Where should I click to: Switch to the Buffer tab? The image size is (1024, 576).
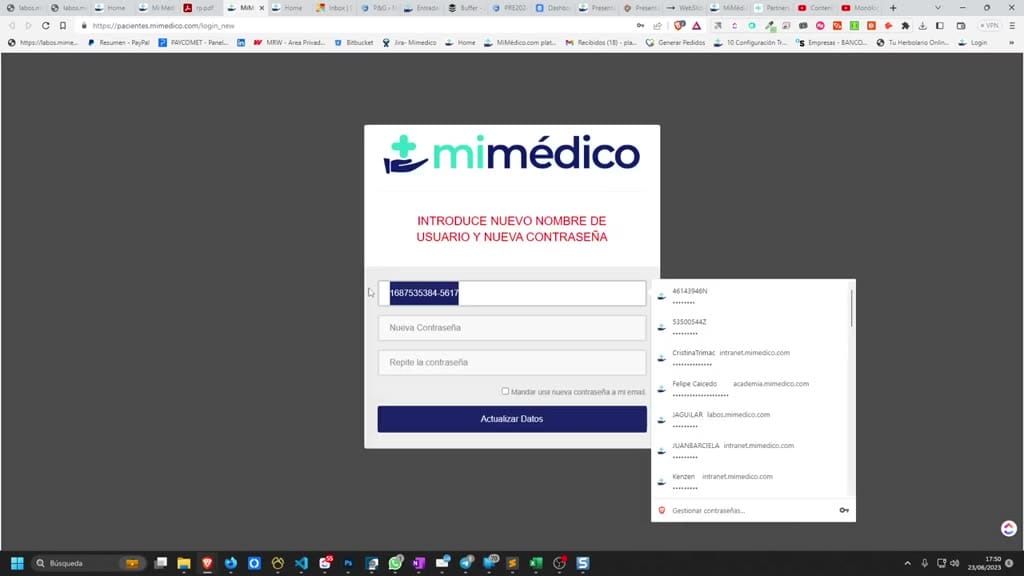pos(464,8)
